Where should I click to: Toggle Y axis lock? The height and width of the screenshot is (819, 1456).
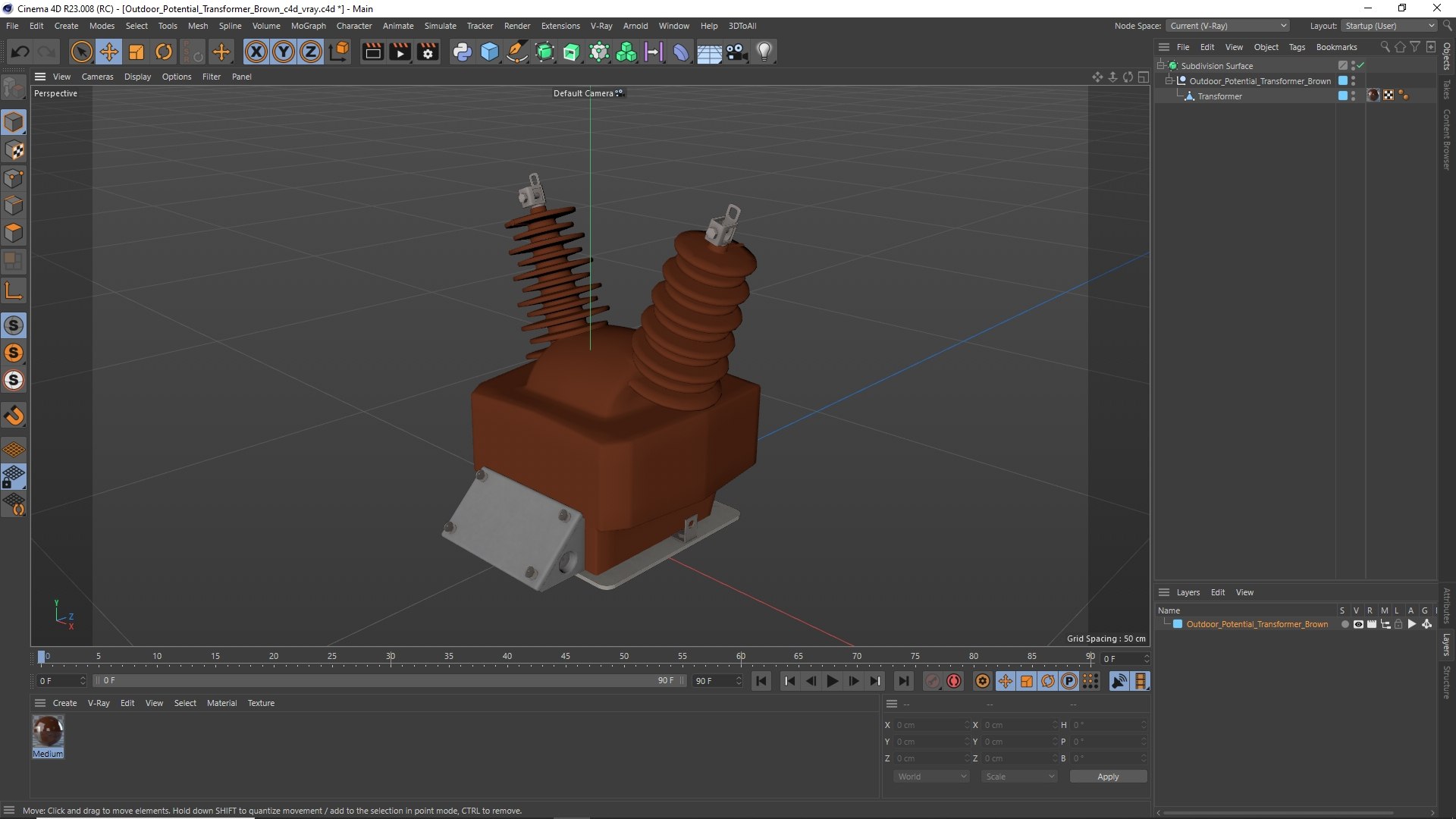pos(284,52)
